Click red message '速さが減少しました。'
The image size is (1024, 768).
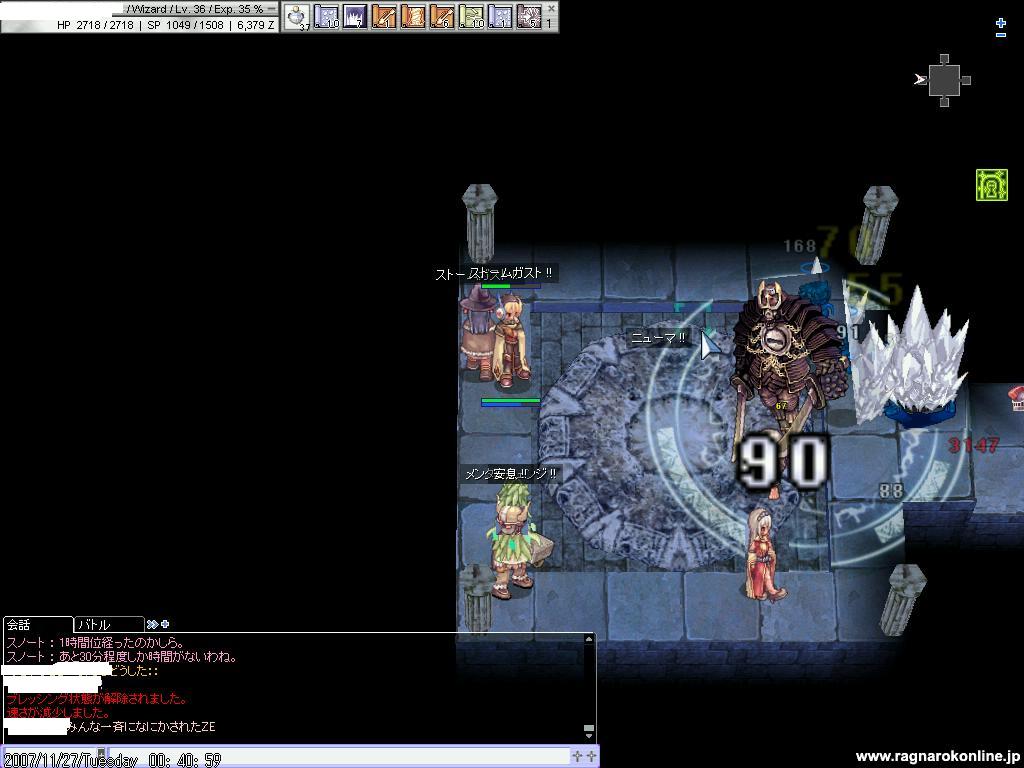57,712
